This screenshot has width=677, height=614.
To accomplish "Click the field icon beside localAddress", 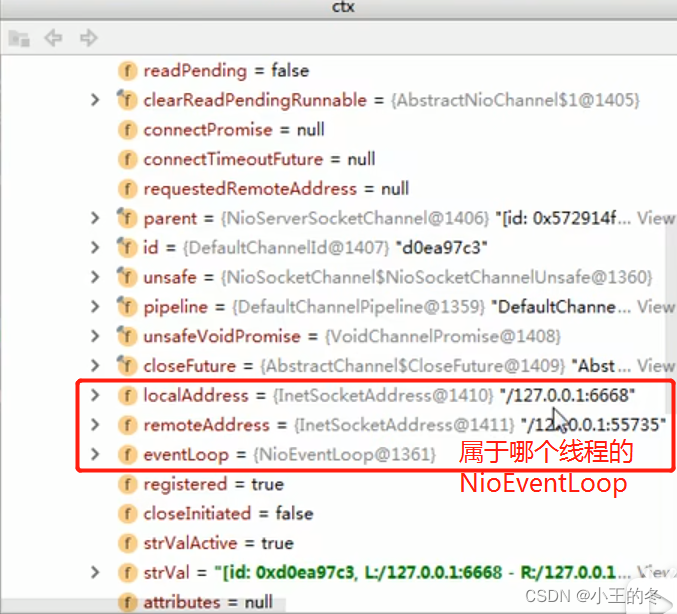I will click(x=127, y=396).
